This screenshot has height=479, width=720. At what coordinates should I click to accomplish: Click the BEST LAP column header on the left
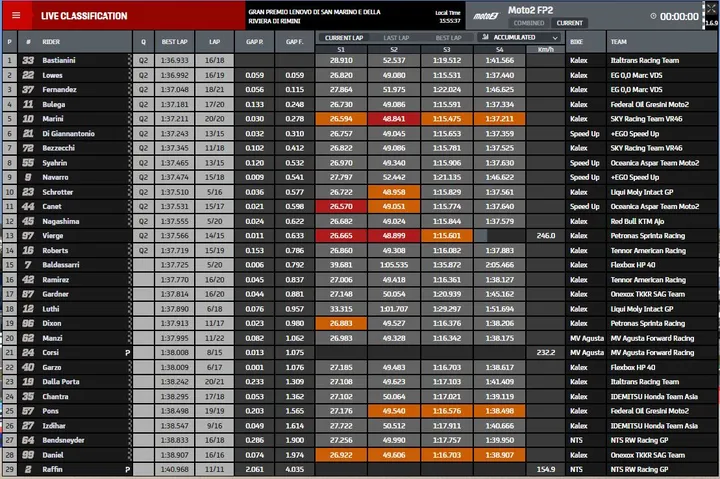pos(174,42)
